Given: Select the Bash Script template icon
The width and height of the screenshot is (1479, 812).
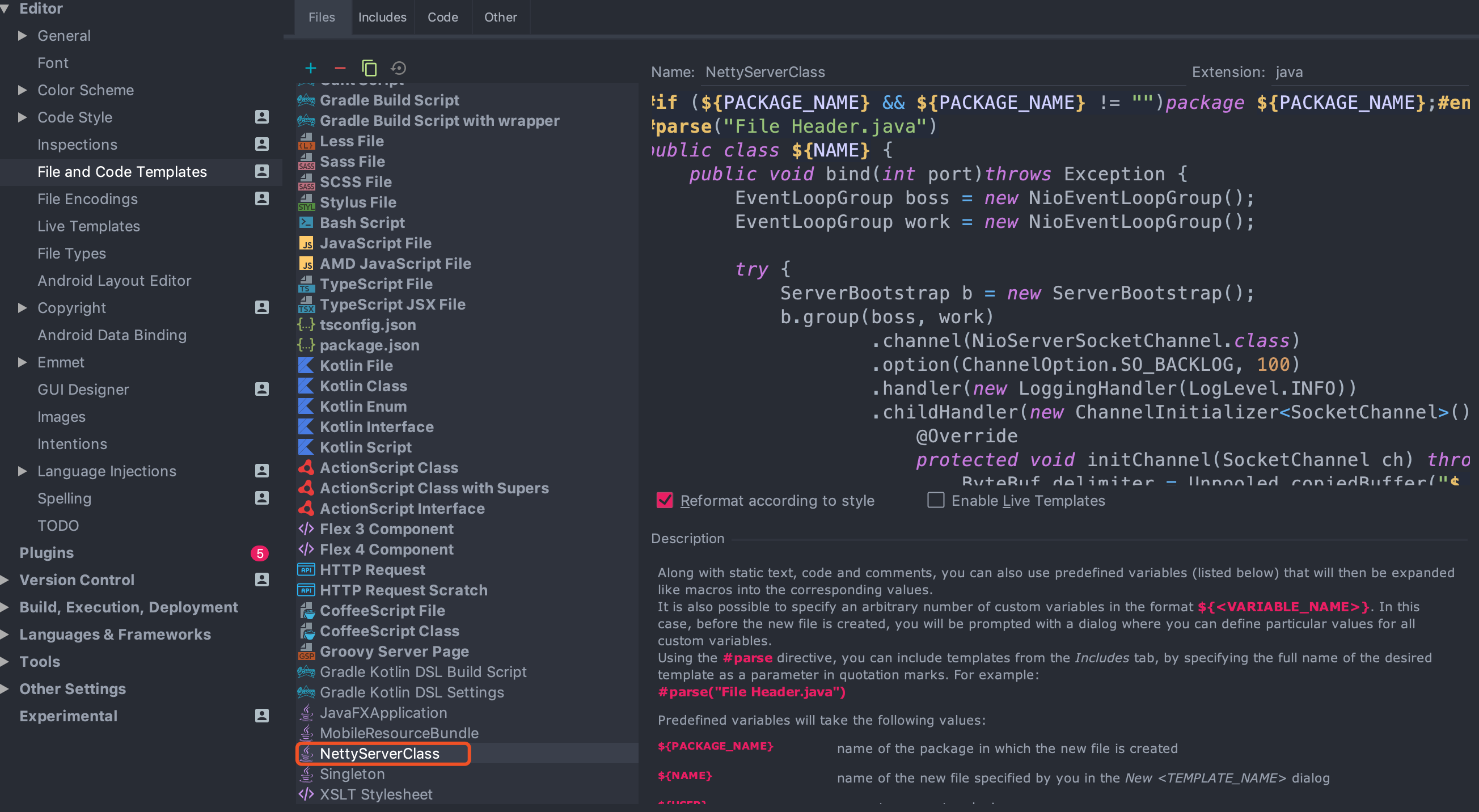Looking at the screenshot, I should [x=306, y=222].
